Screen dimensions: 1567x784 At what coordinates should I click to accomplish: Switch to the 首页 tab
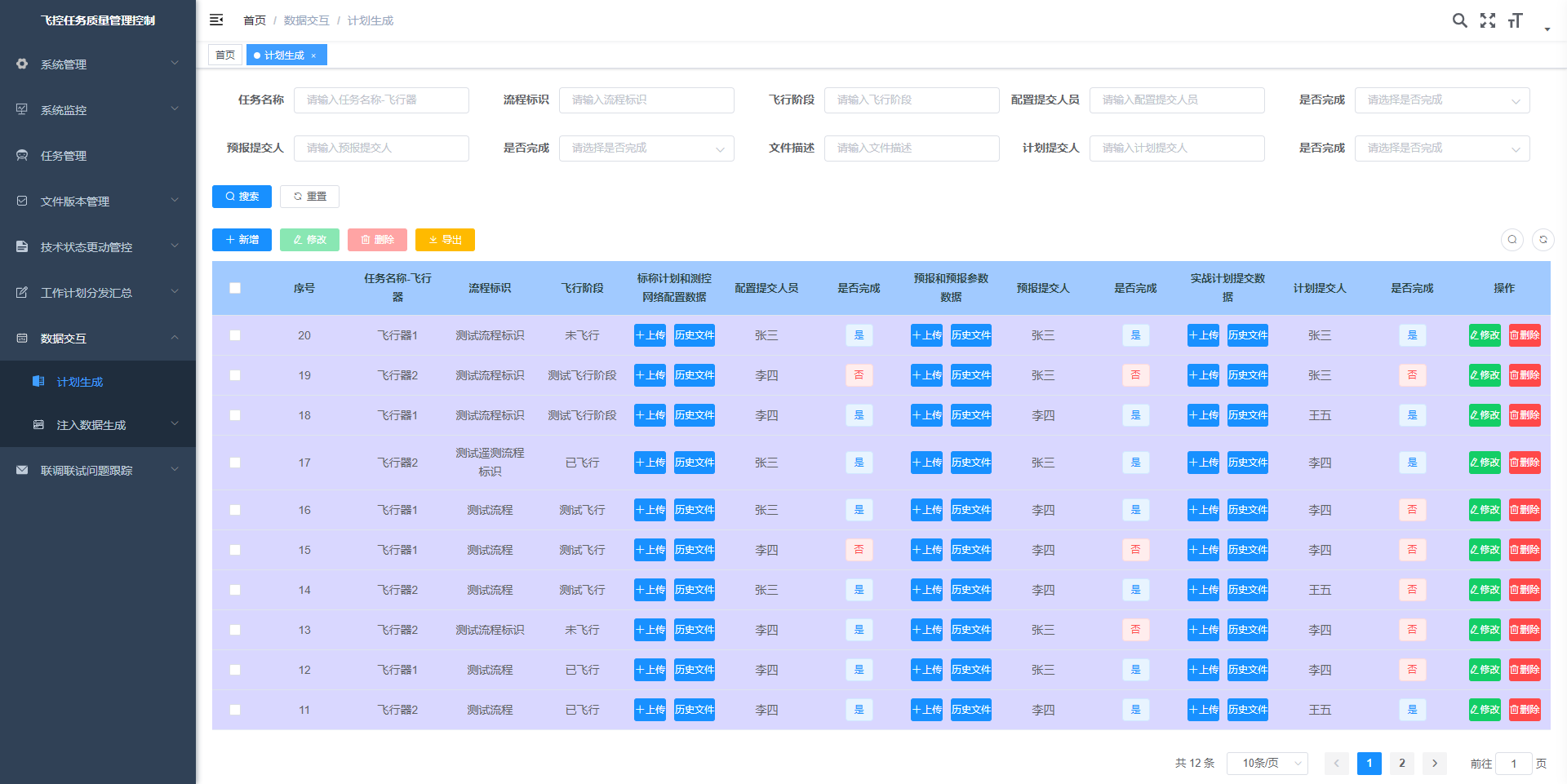coord(225,55)
